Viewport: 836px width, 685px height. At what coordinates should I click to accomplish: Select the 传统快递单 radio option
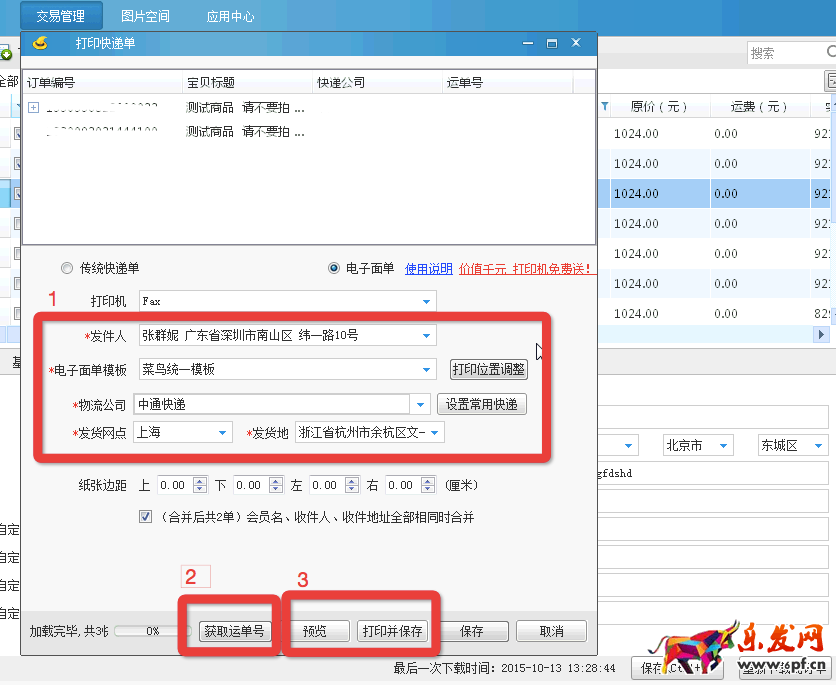(67, 268)
